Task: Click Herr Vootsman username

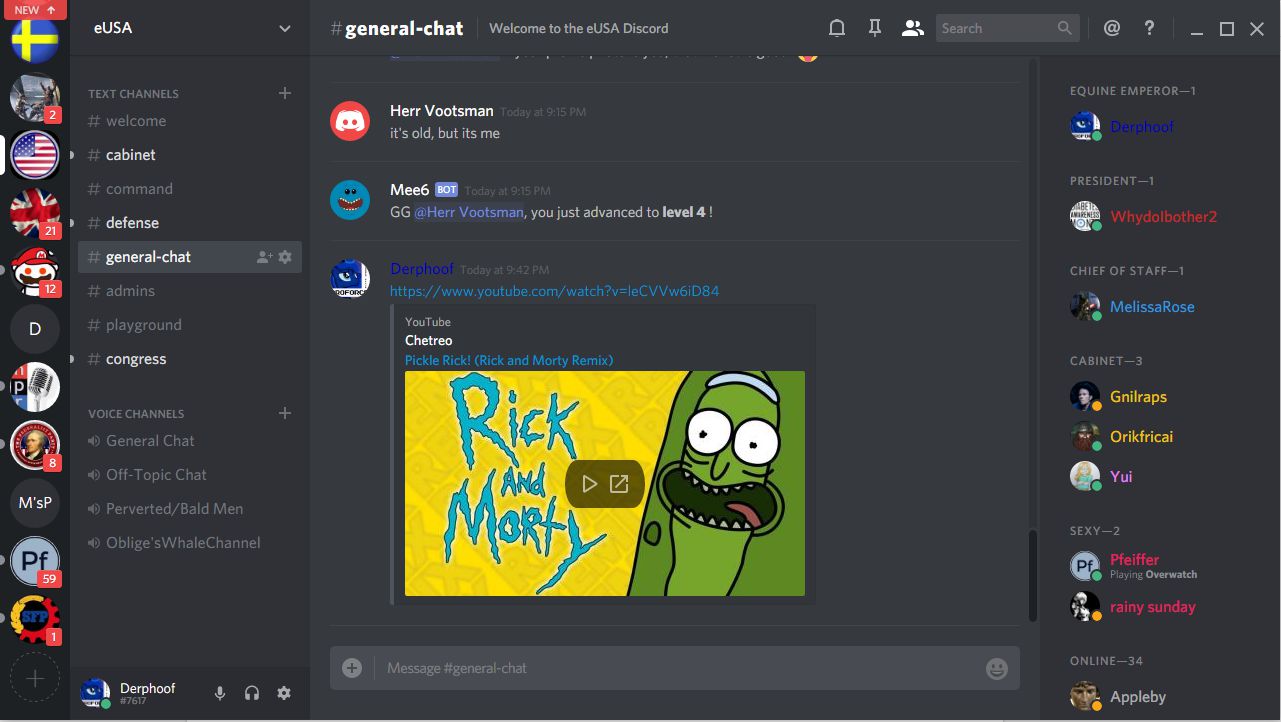Action: pyautogui.click(x=442, y=111)
